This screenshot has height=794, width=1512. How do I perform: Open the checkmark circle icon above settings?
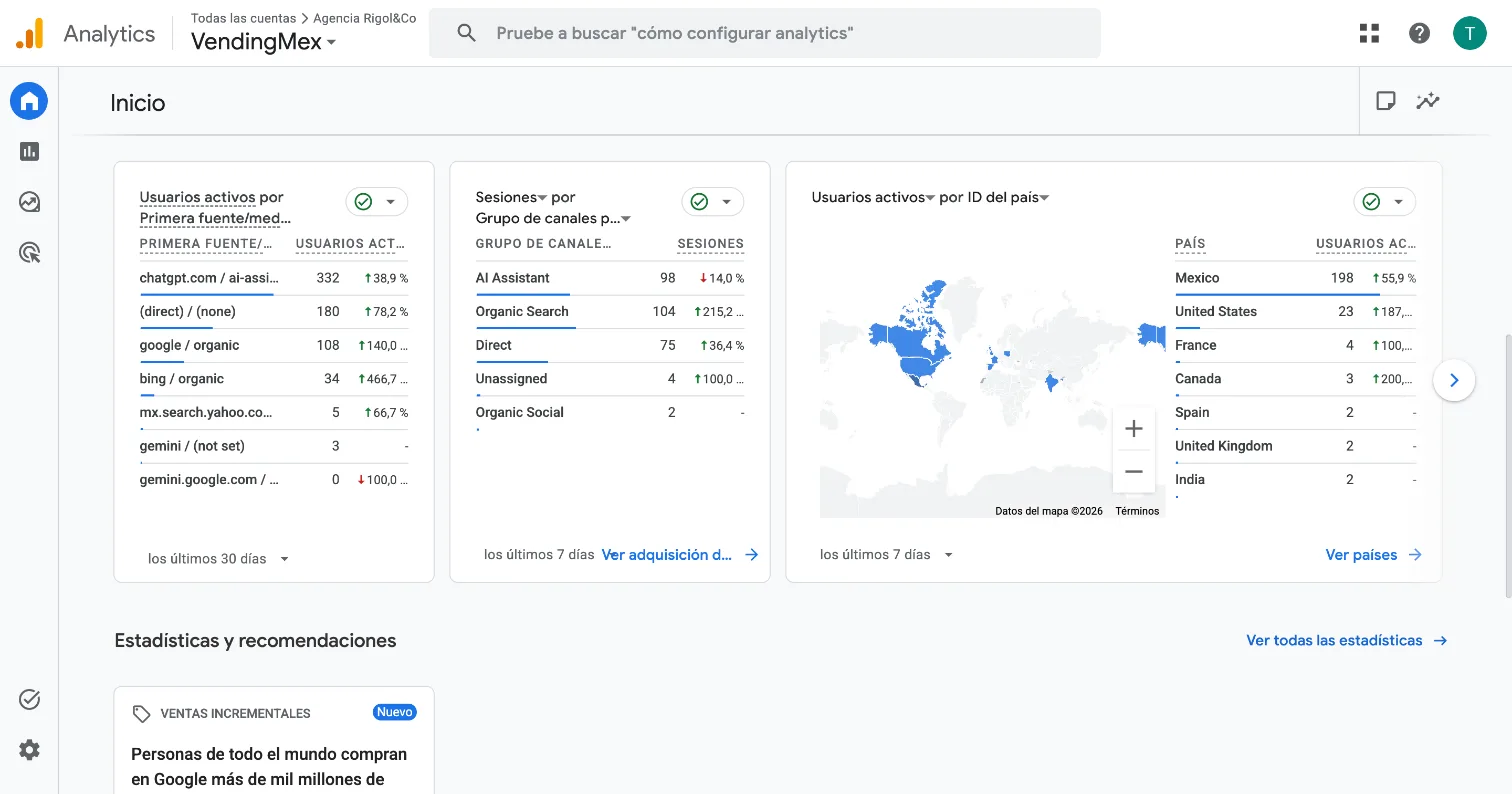[29, 700]
